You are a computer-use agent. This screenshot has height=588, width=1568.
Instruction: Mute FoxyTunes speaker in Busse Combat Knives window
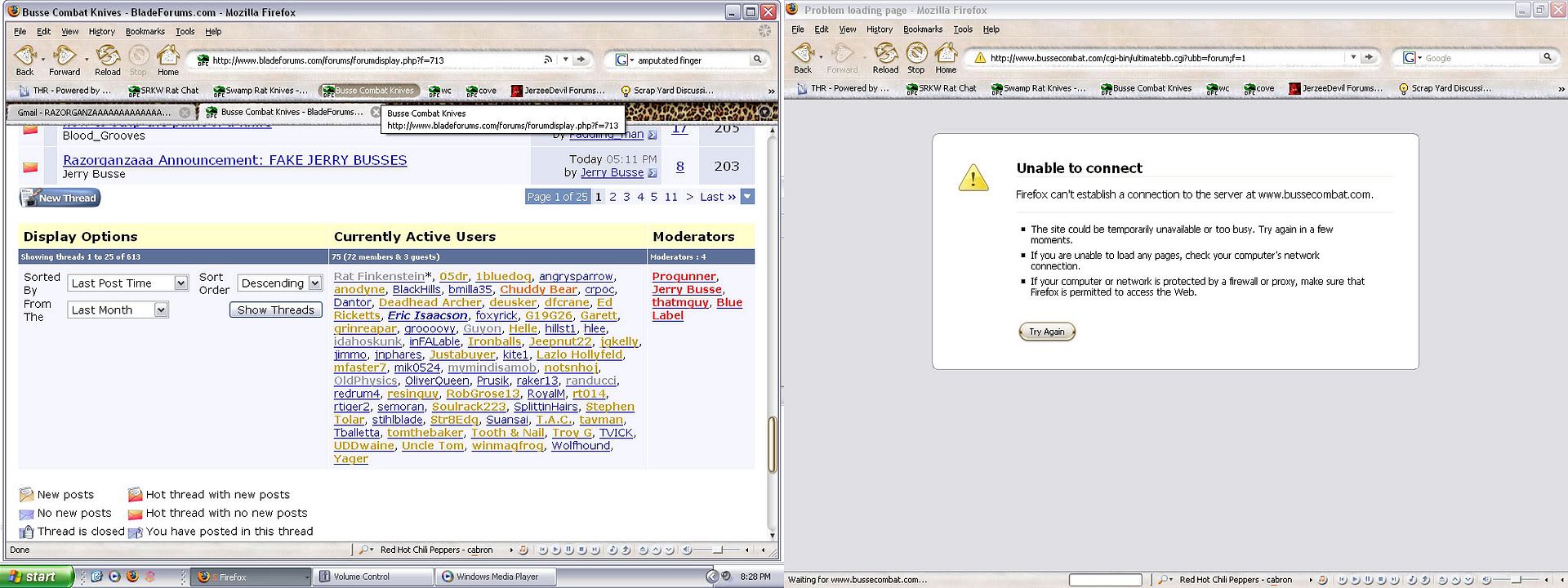click(x=687, y=550)
